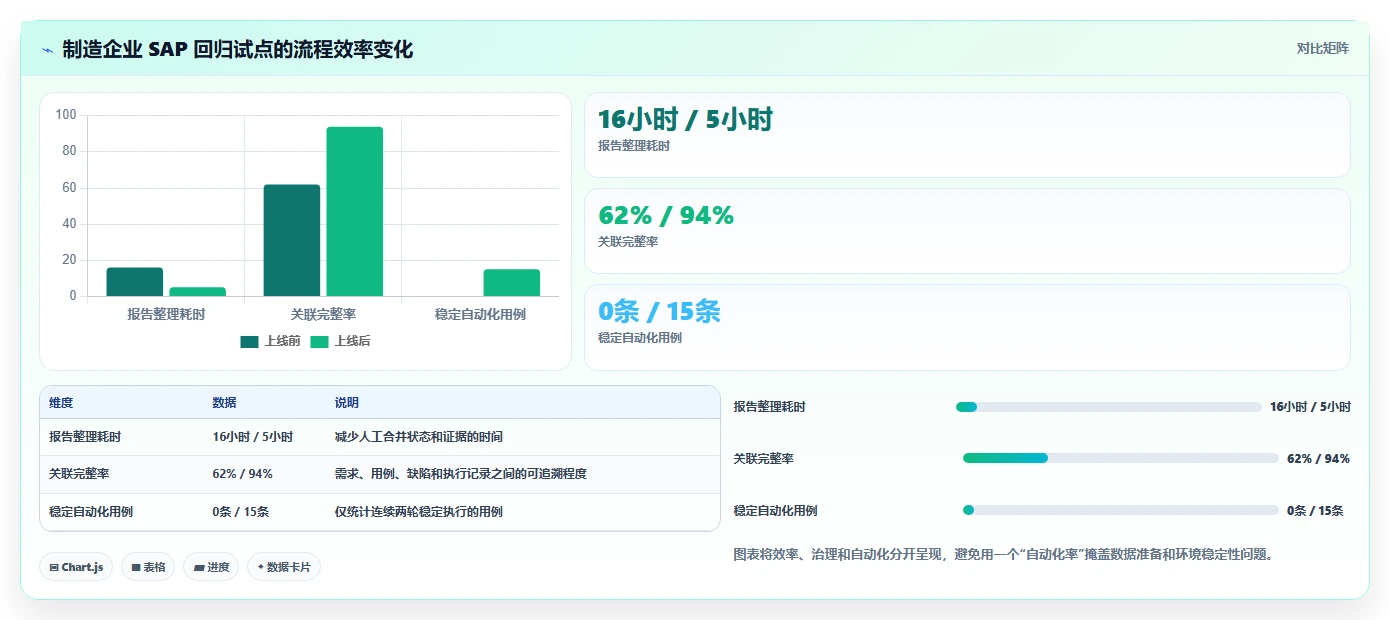Click table cell 16小时 / 5小时
This screenshot has height=620, width=1390.
tap(252, 437)
